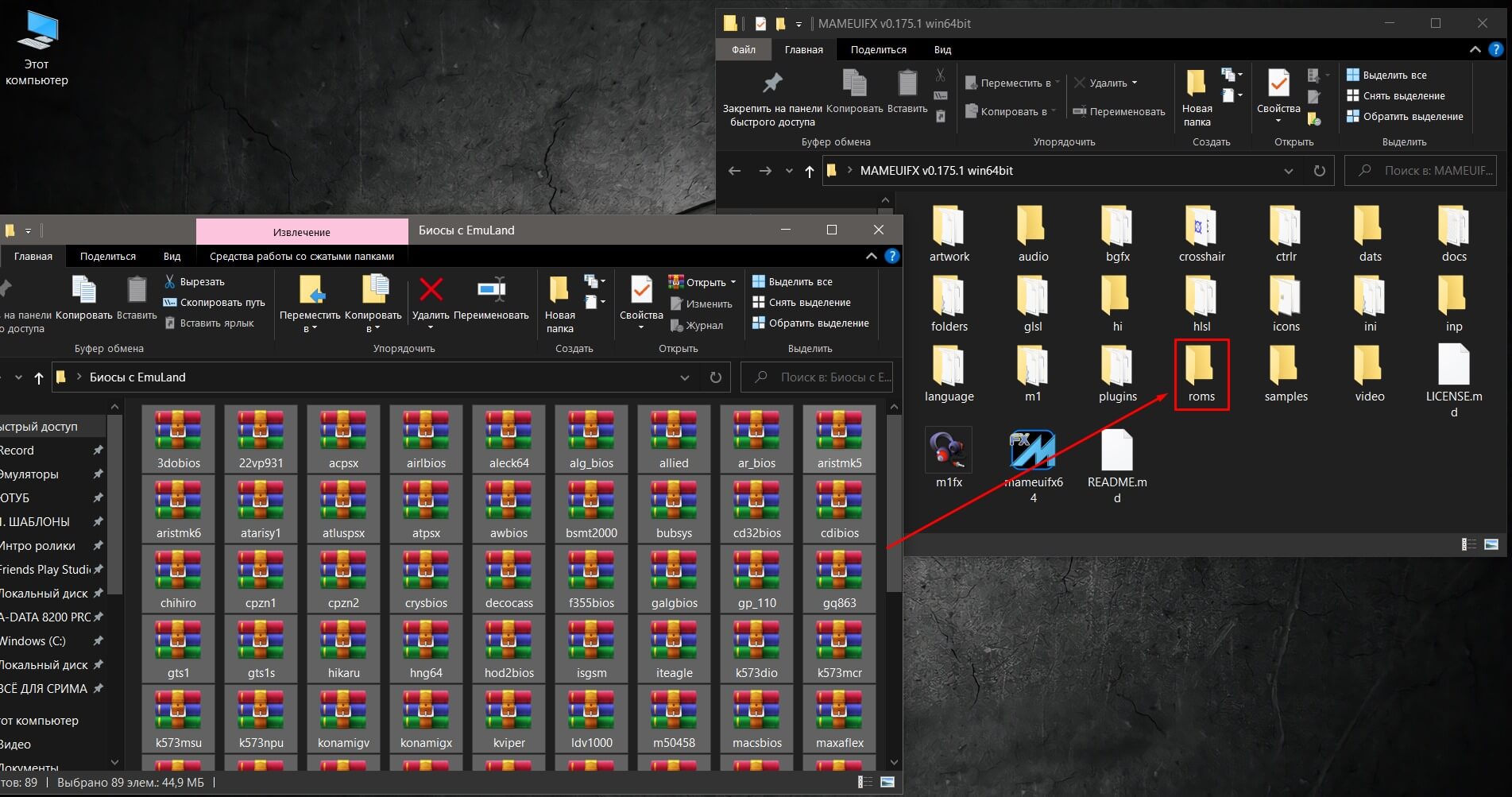Select the m1fx application icon
Image resolution: width=1512 pixels, height=797 pixels.
(949, 458)
